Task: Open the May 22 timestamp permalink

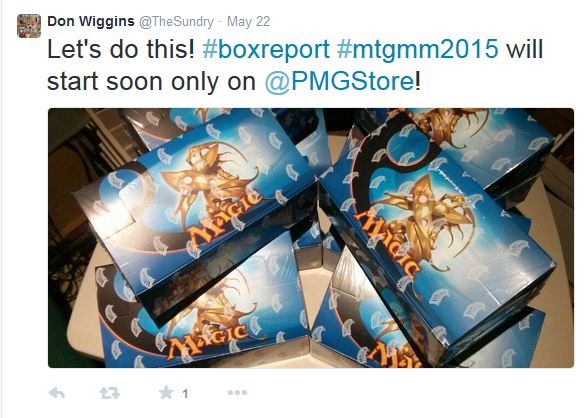Action: pyautogui.click(x=248, y=22)
